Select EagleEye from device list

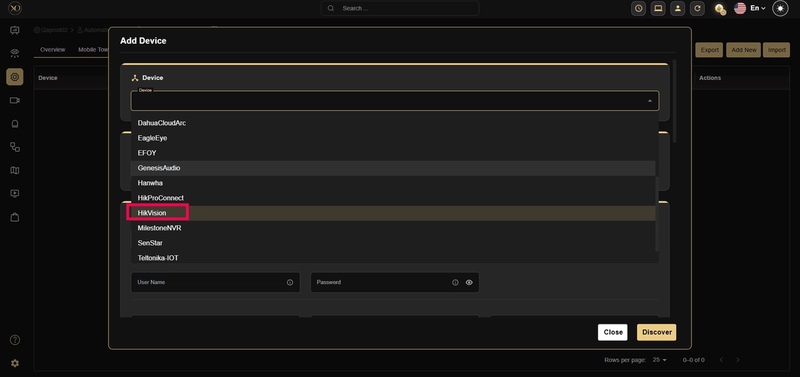(393, 138)
